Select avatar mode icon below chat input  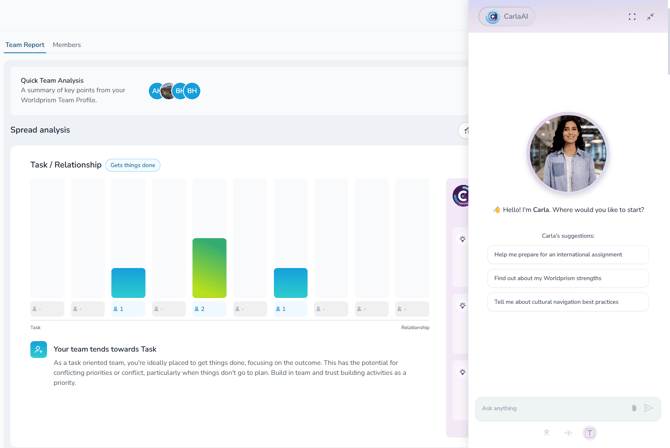[x=547, y=433]
